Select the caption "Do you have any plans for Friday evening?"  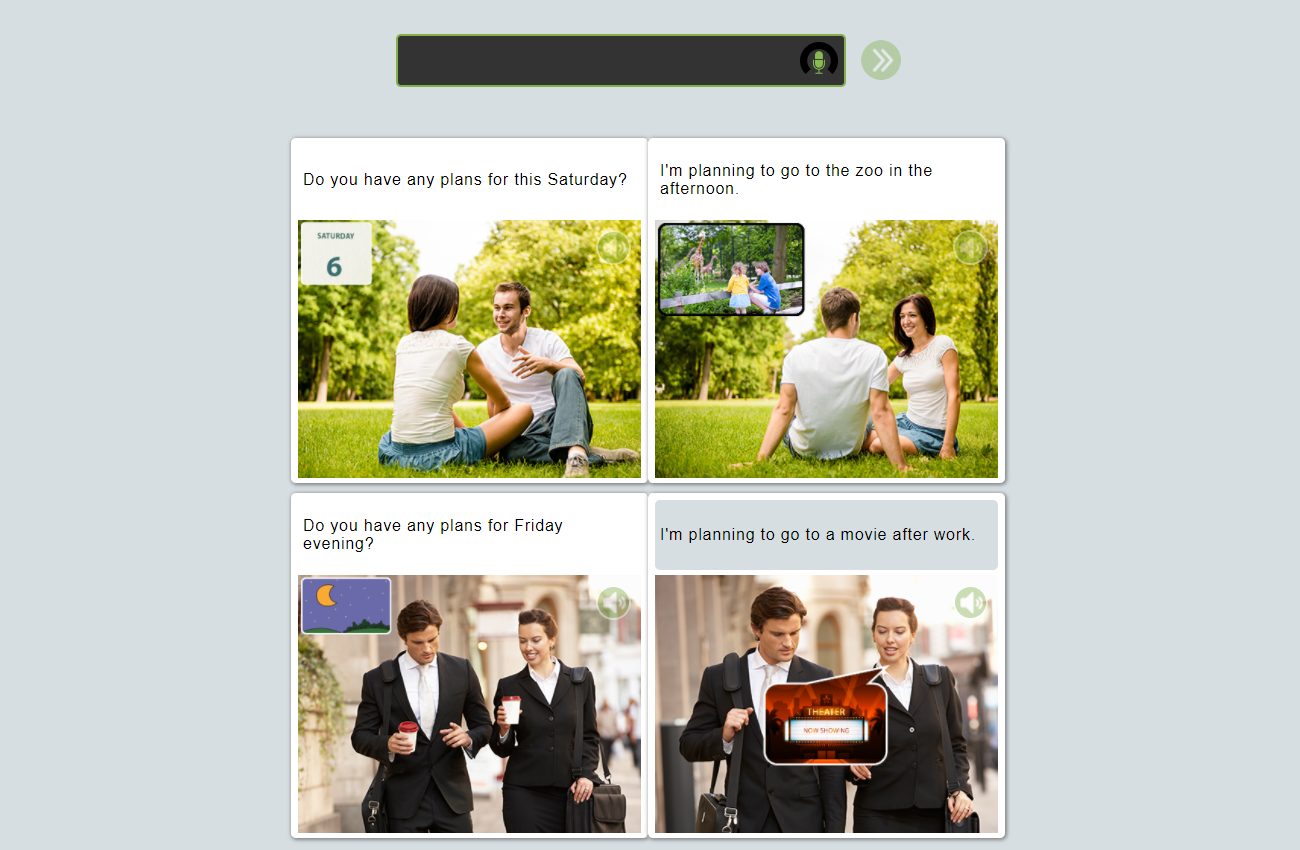(433, 534)
